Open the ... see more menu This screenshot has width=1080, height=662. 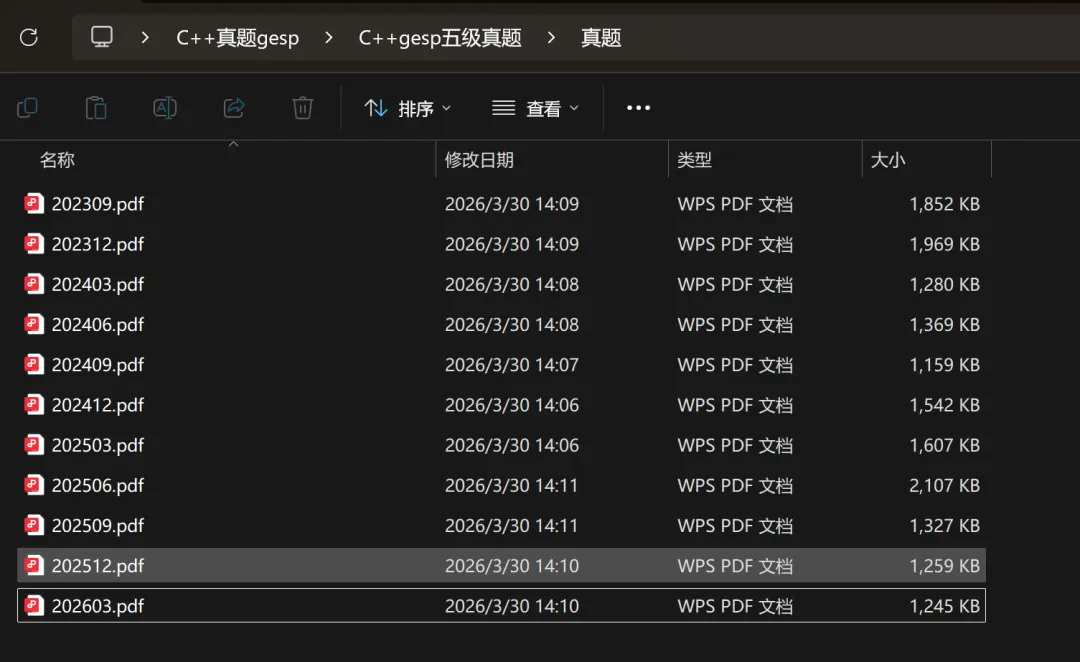637,107
